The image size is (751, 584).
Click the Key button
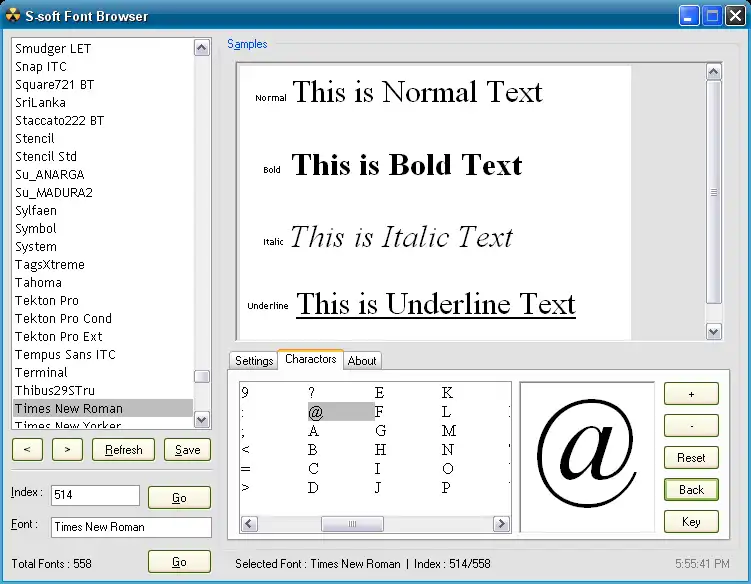[691, 521]
